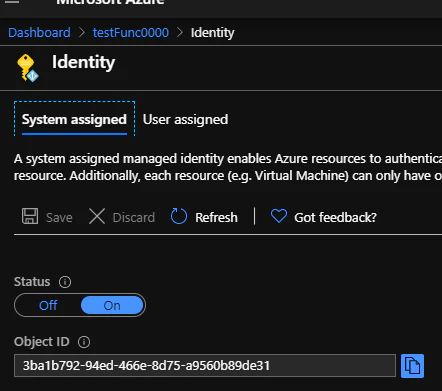Click the feedback heart icon
Screen dimensions: 442x391
(x=279, y=216)
